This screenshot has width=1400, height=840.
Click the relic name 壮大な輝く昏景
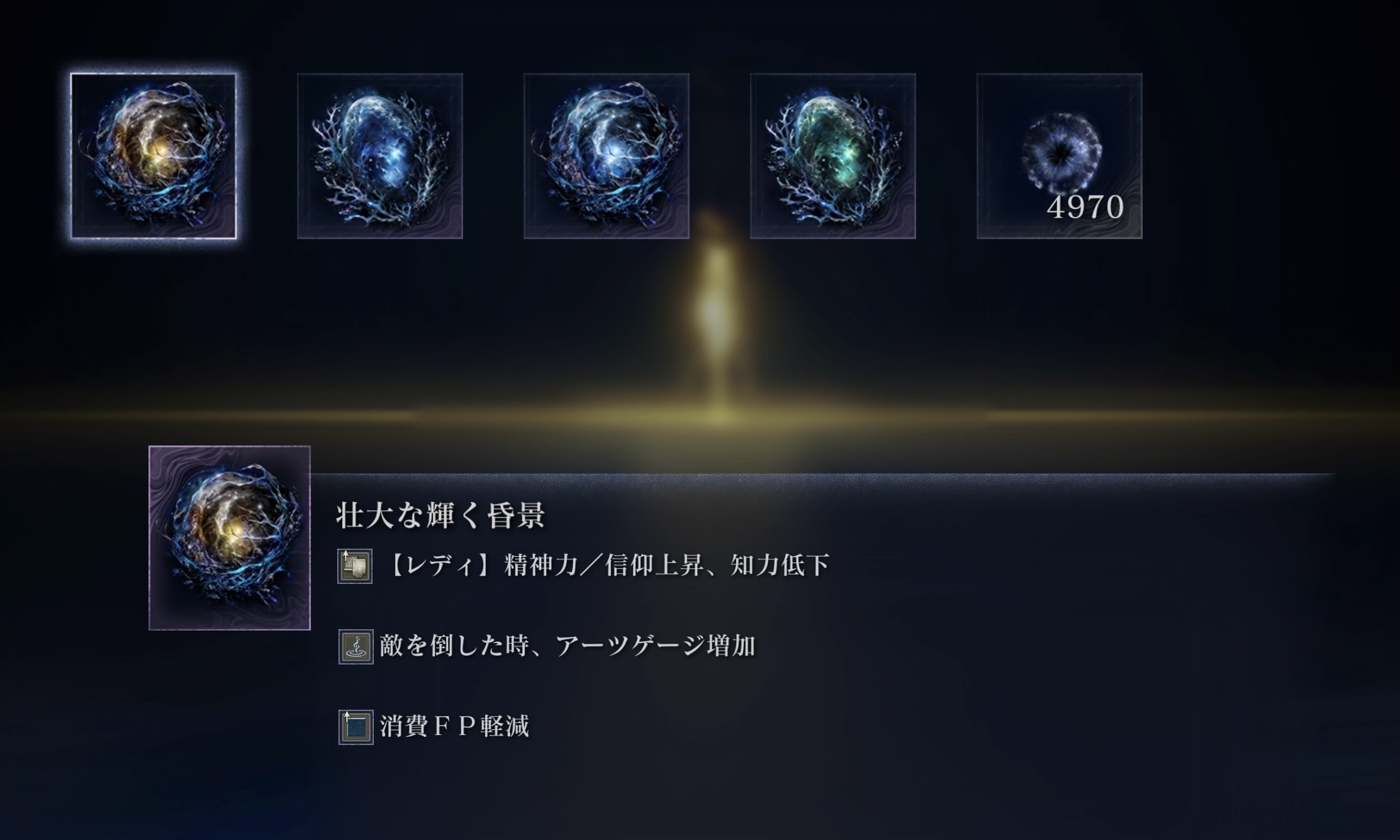440,515
